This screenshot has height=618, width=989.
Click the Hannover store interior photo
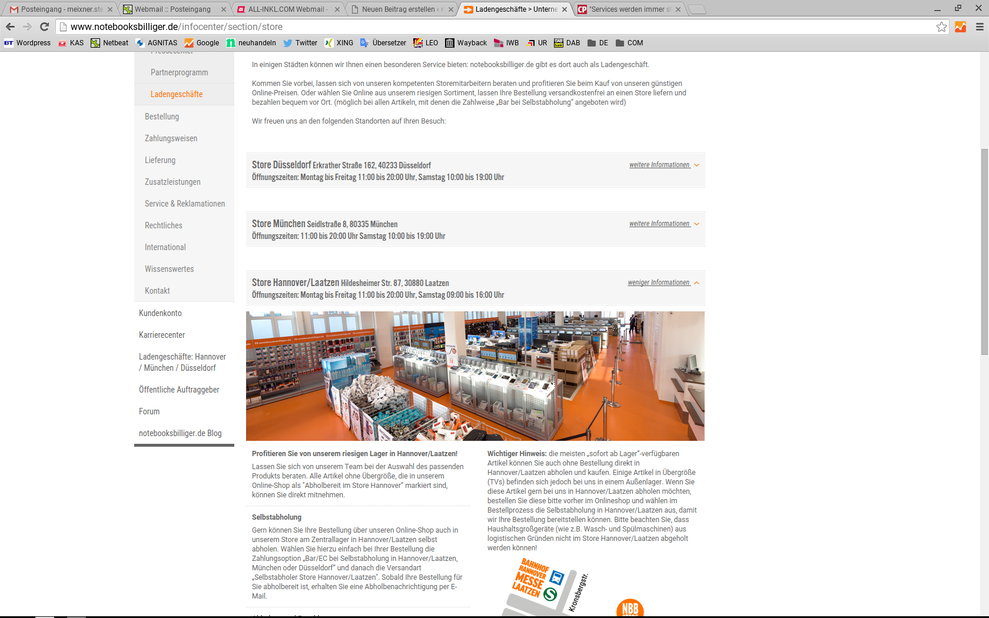point(475,376)
